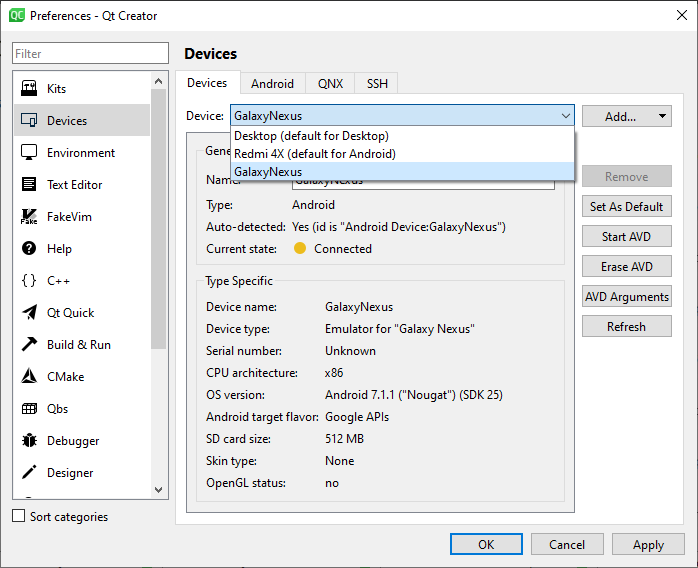The height and width of the screenshot is (568, 698).
Task: Click the '512 MB' SD card size value
Action: 344,439
